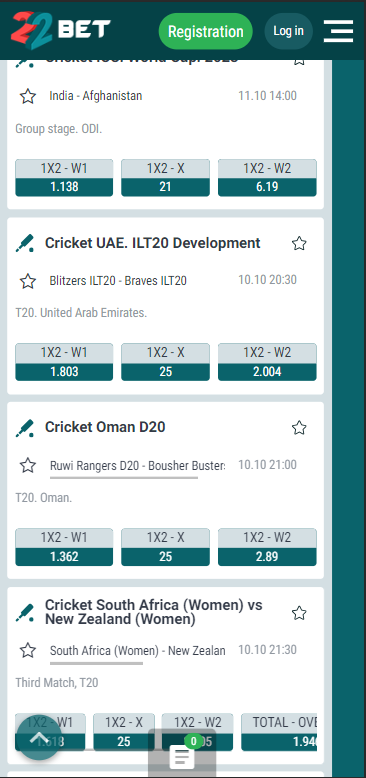Star the Ruwi Rangers D20 match
Viewport: 366px width, 778px height.
pos(28,465)
